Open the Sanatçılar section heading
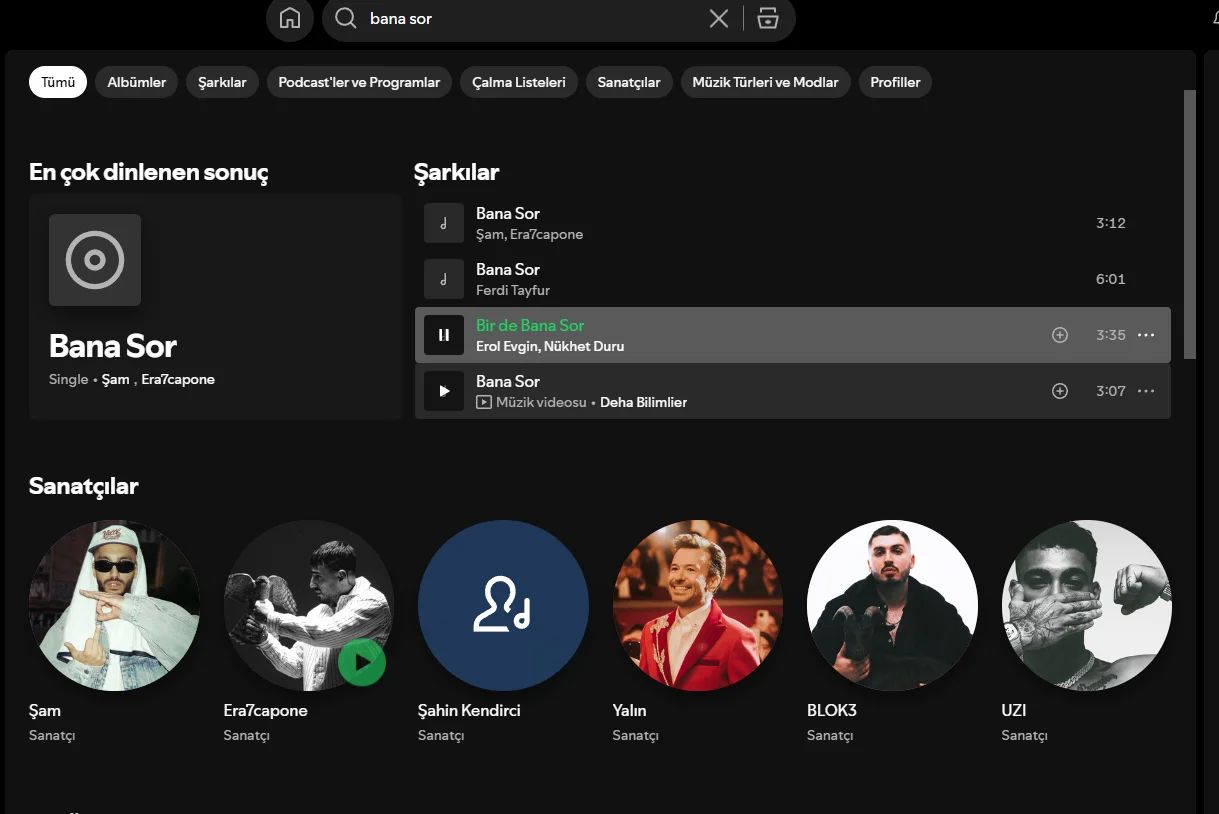Screen dimensions: 1219x814 pos(84,486)
